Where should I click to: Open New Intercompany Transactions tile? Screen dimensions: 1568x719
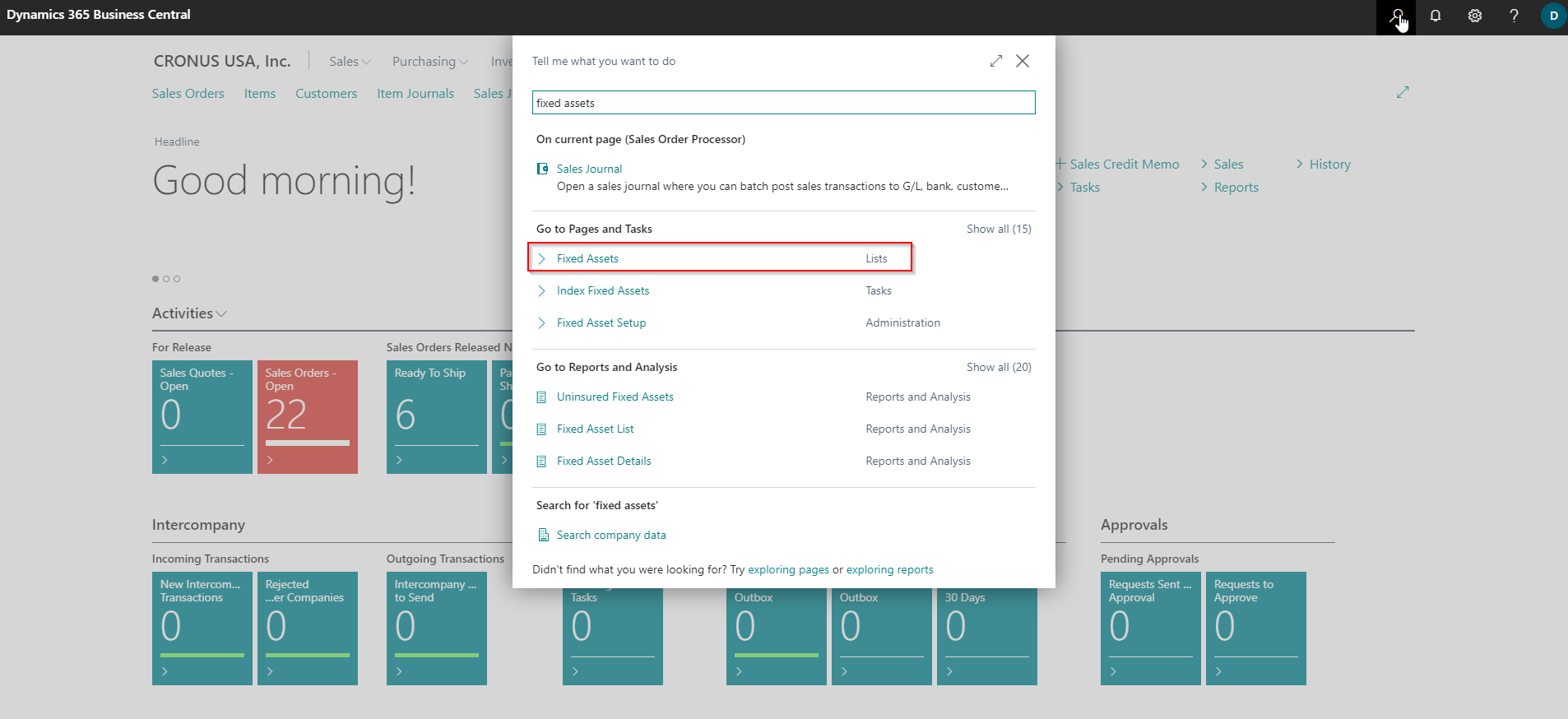[202, 629]
